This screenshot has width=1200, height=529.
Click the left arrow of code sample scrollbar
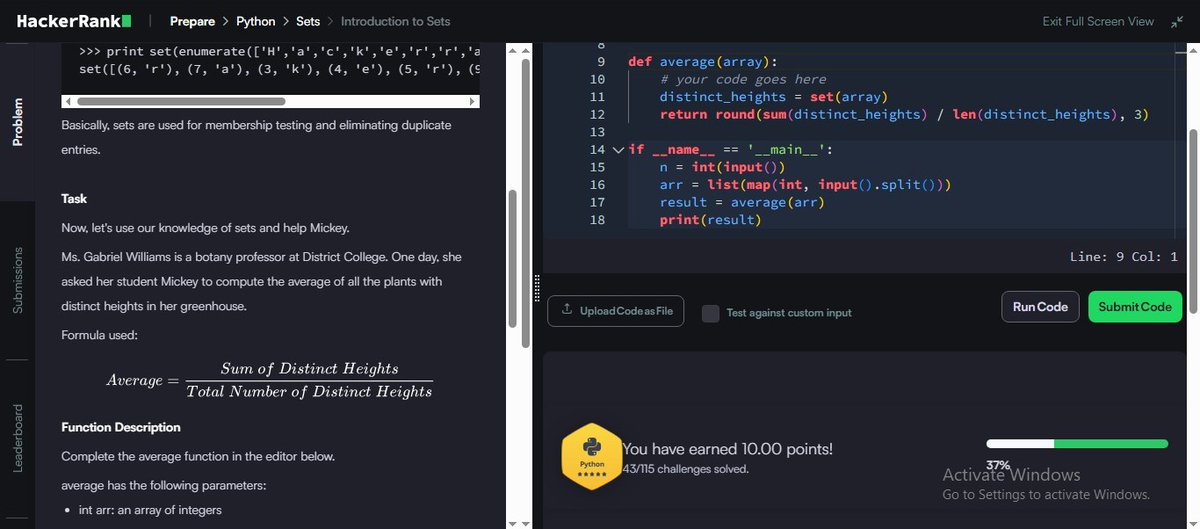pyautogui.click(x=67, y=101)
